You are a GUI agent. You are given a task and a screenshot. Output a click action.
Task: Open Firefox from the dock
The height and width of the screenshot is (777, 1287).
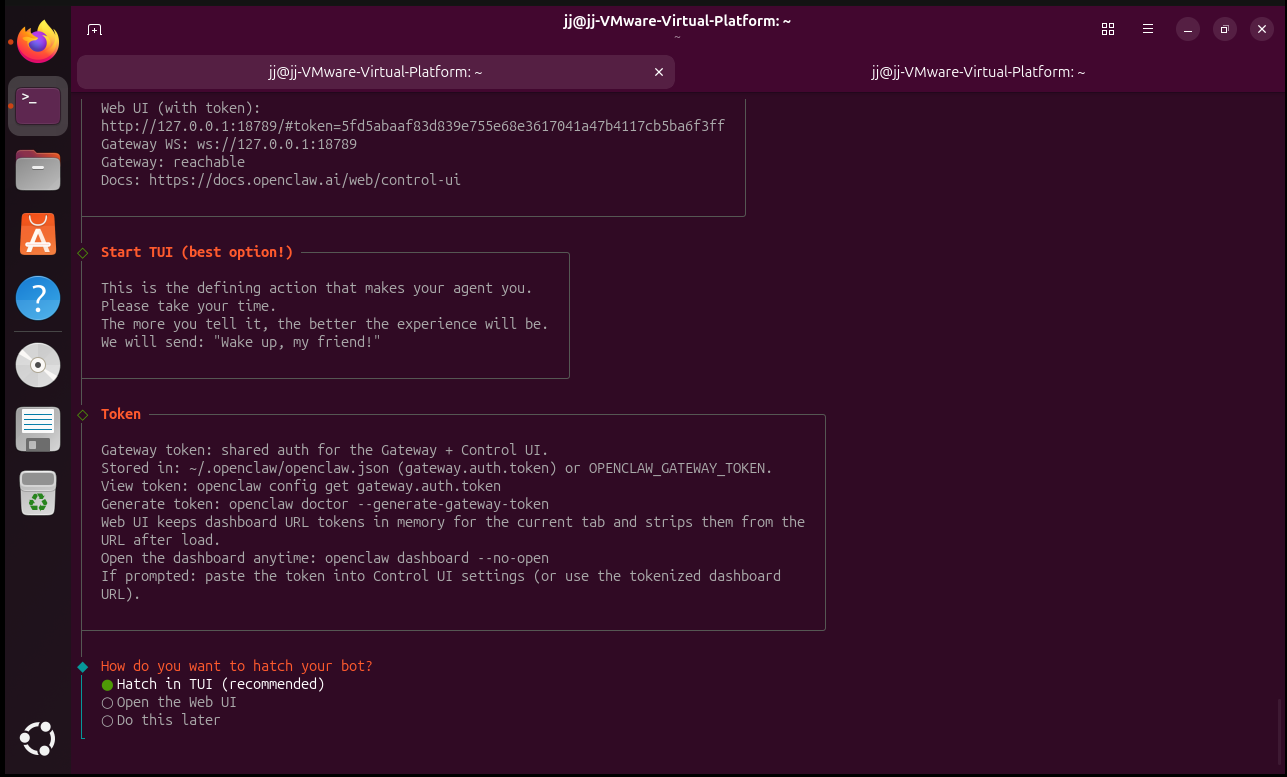pos(38,42)
